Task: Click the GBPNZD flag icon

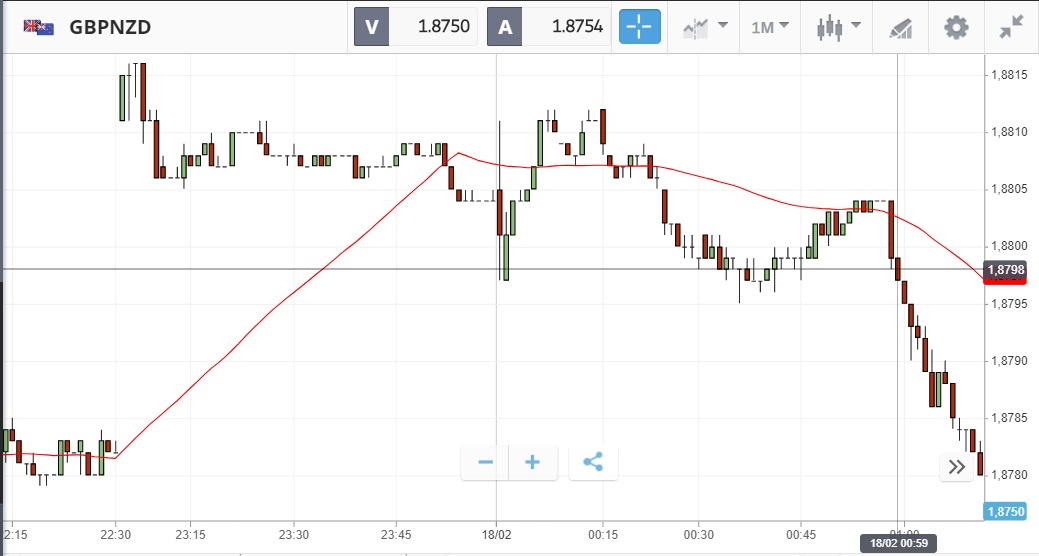Action: pyautogui.click(x=39, y=27)
